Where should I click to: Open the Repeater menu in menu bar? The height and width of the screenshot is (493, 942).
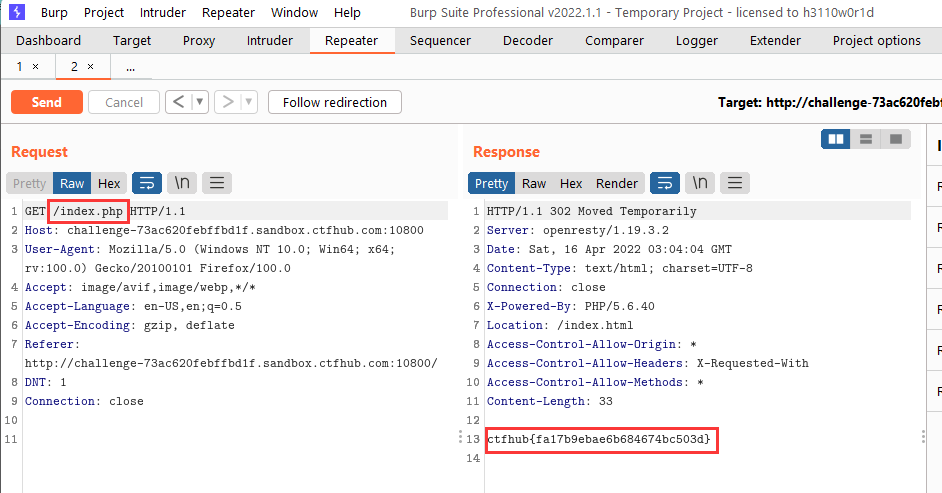coord(228,13)
